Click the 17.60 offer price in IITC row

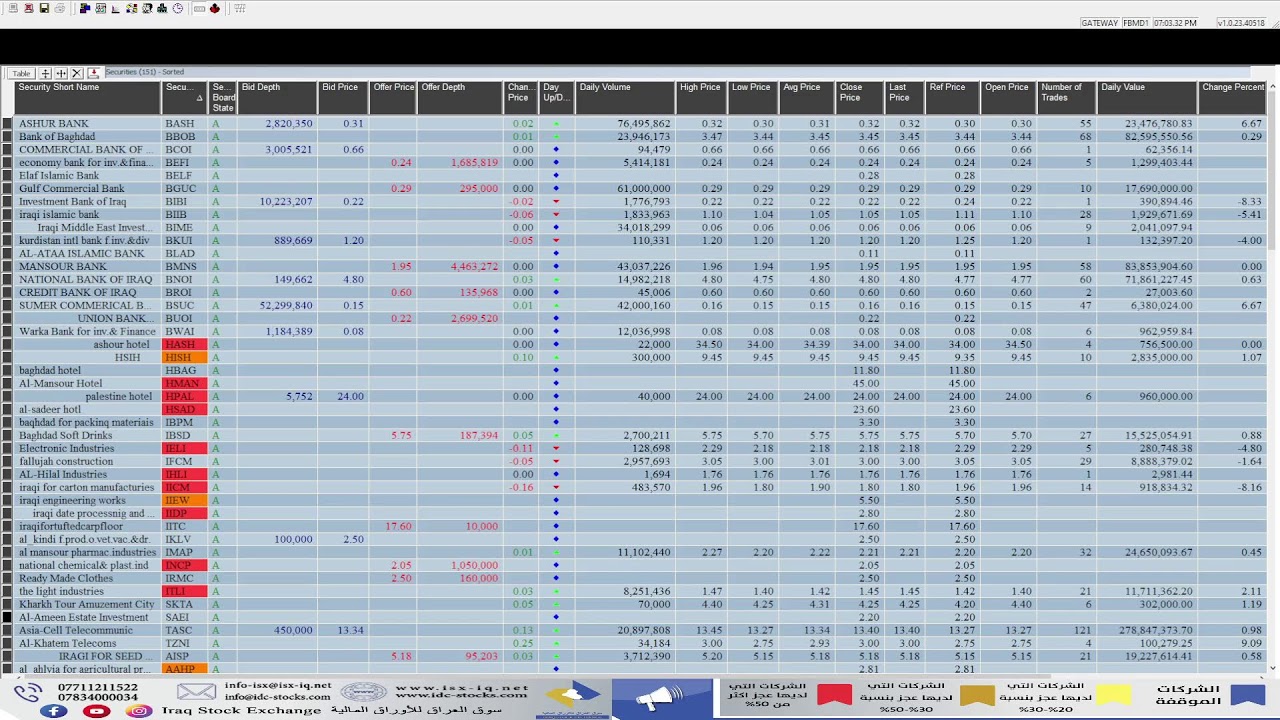pyautogui.click(x=398, y=527)
